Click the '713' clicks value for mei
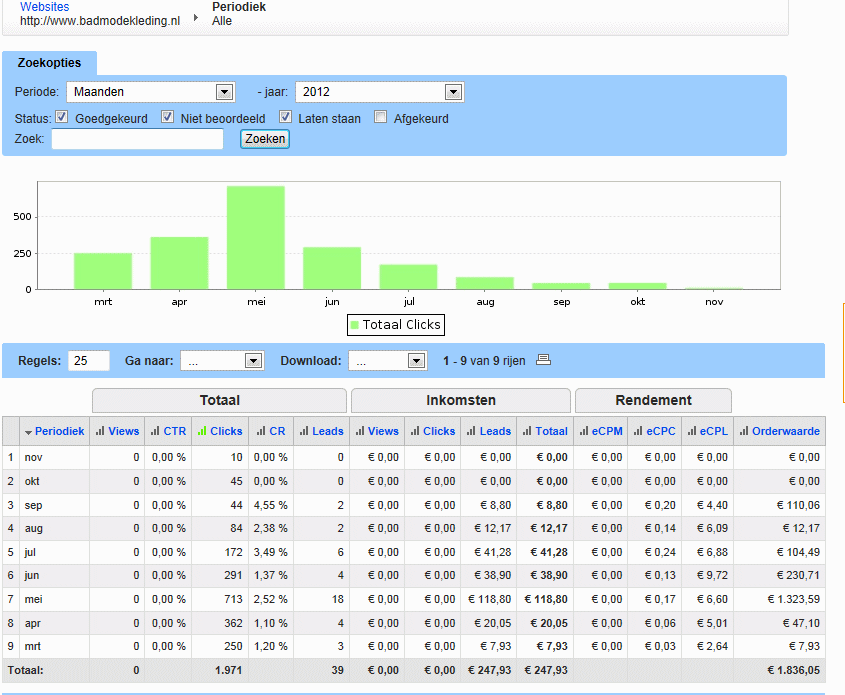 point(233,599)
